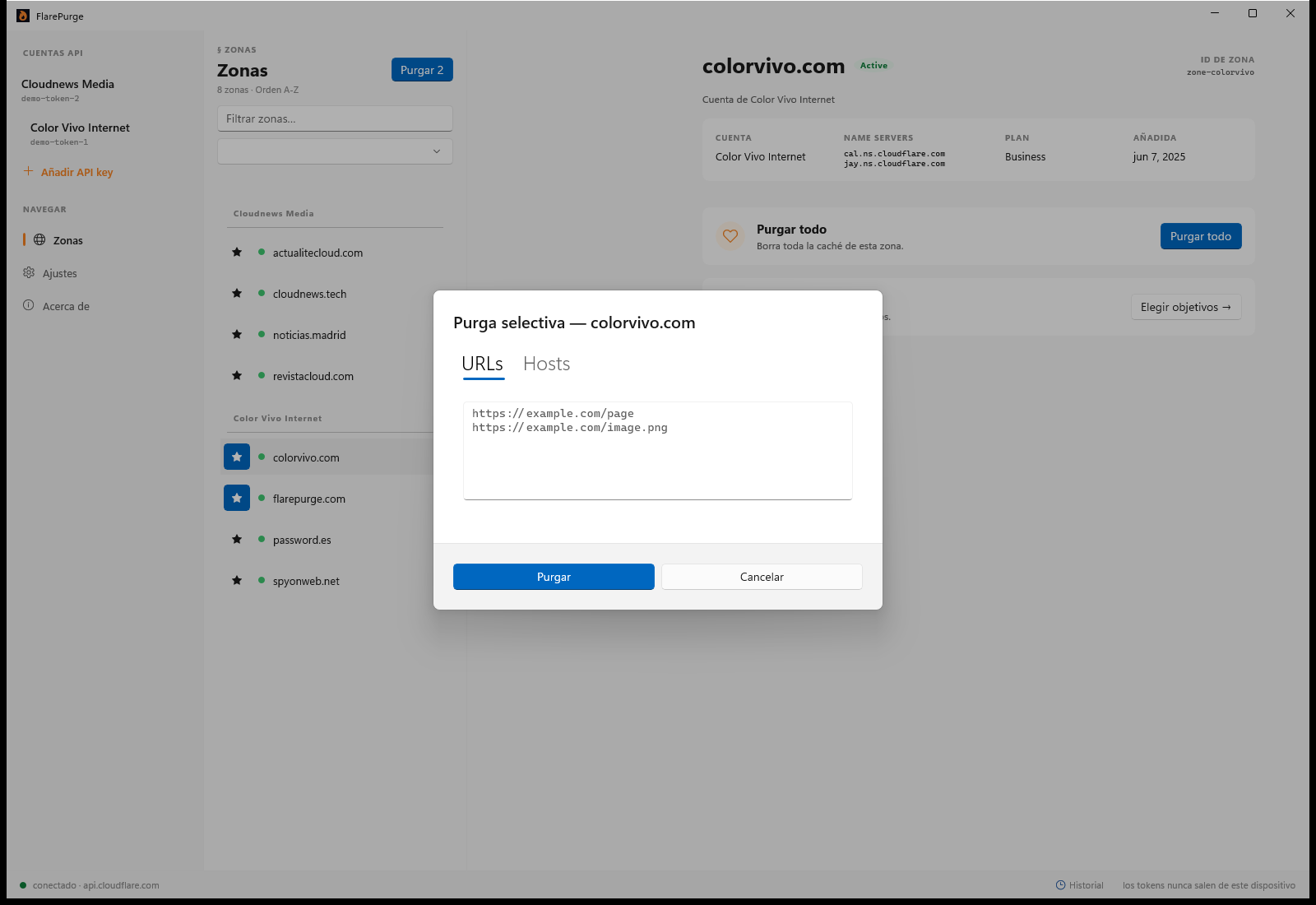Click the zone-colorvivo ID text
The width and height of the screenshot is (1316, 905).
point(1221,72)
